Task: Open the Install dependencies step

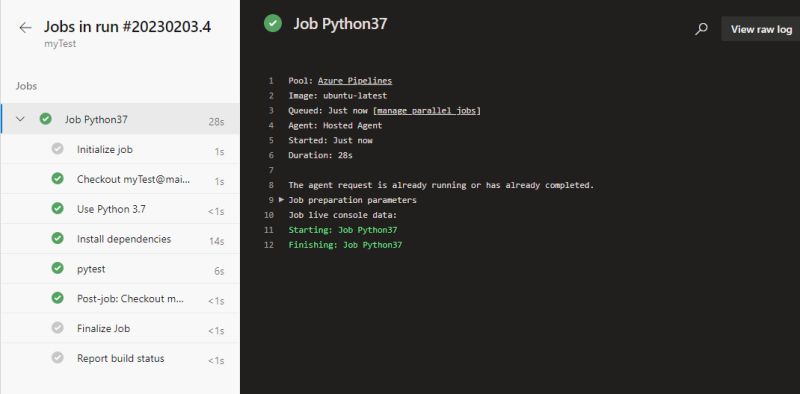Action: [120, 239]
